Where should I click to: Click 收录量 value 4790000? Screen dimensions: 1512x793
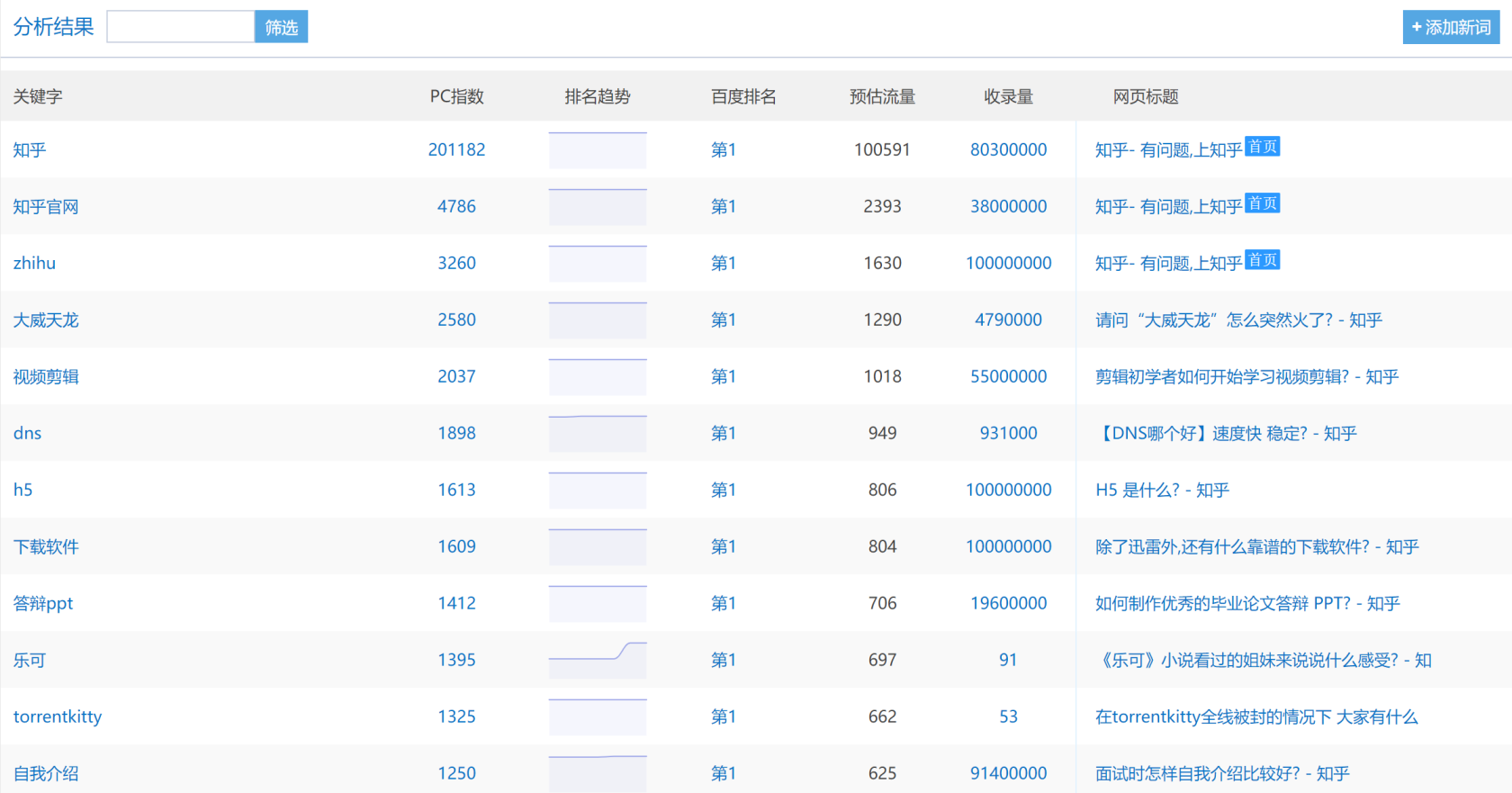tap(1008, 320)
